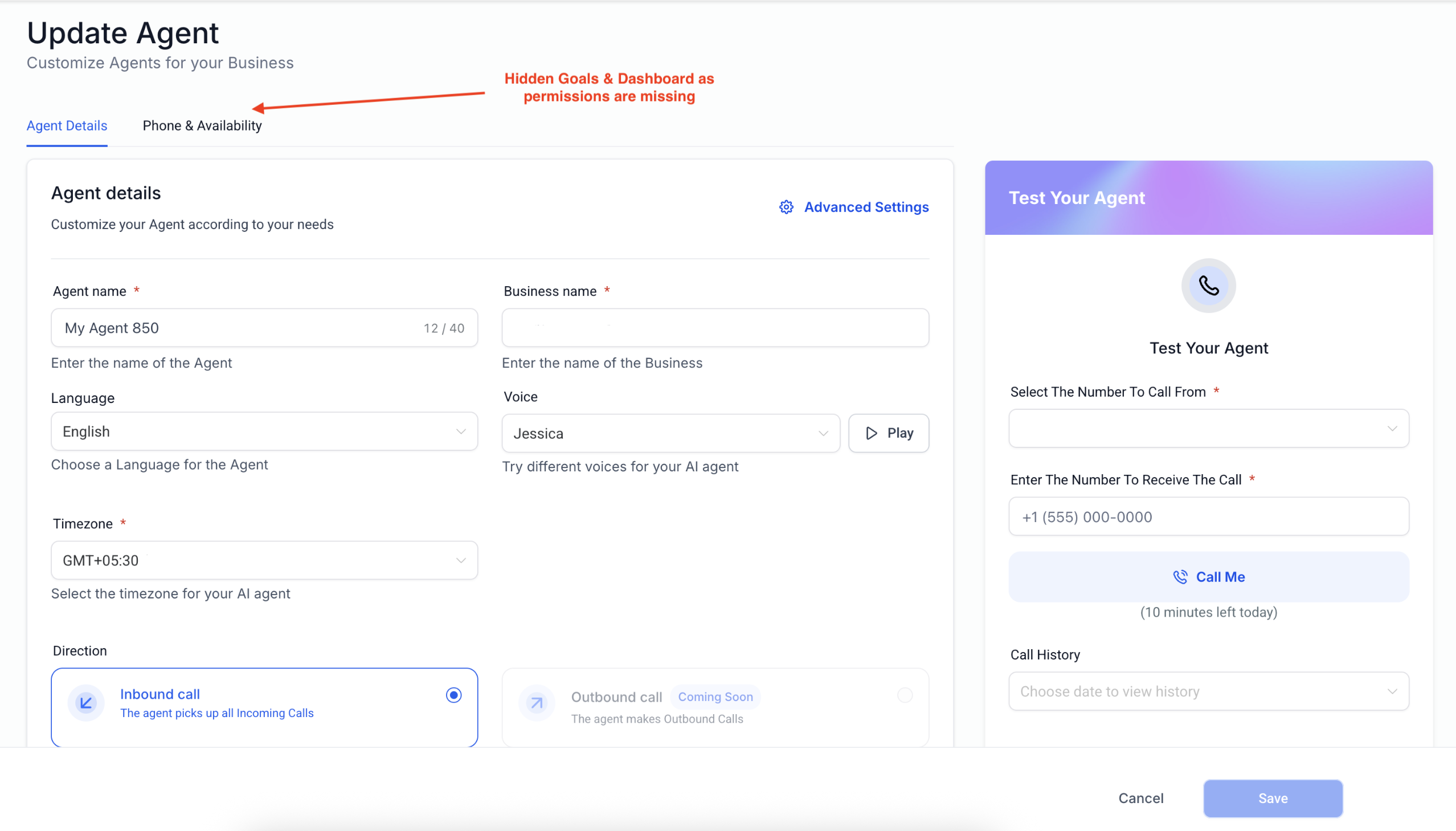Select the Inbound call radio button
Viewport: 1456px width, 831px height.
point(453,695)
